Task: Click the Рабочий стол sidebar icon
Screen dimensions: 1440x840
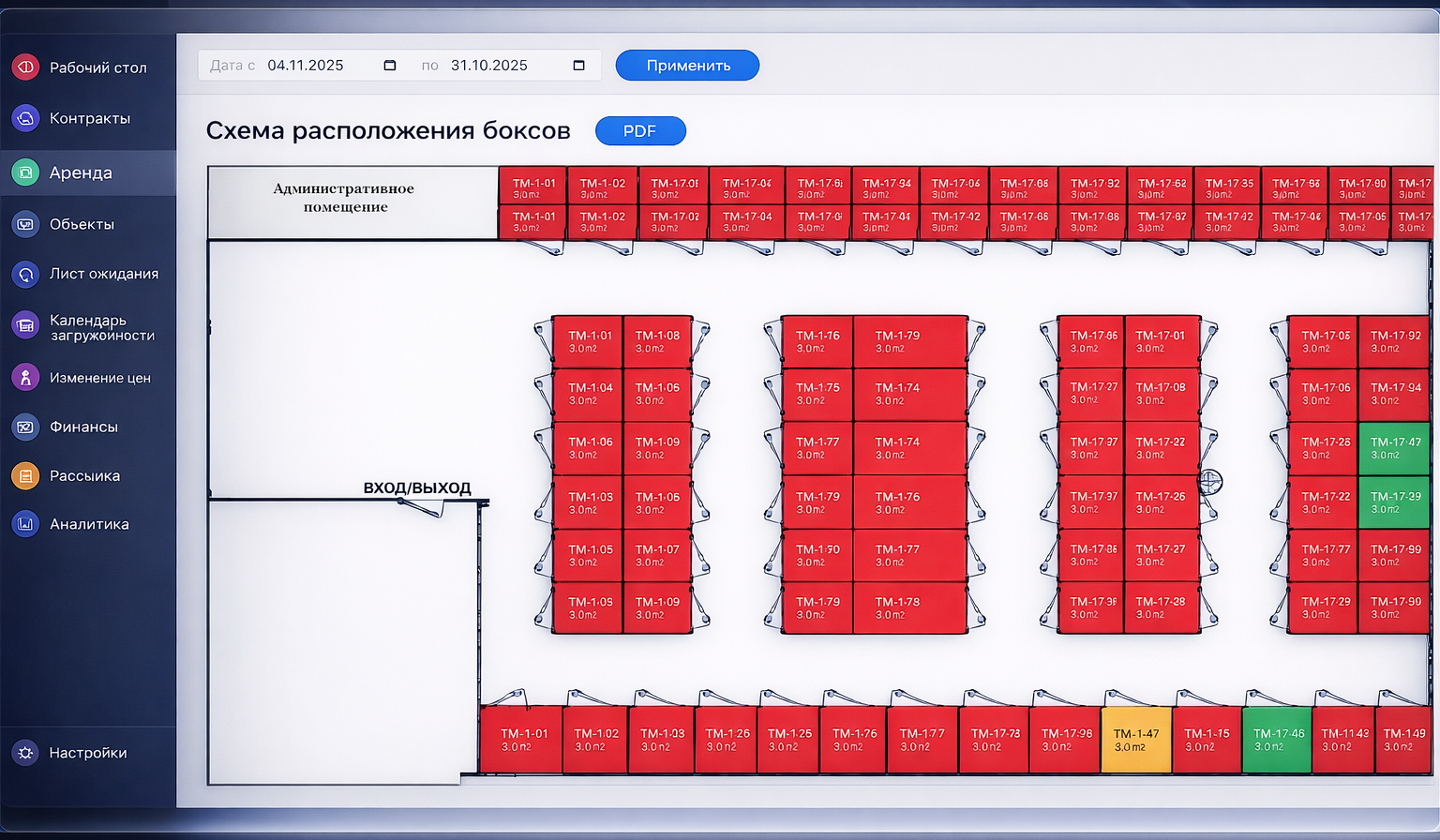Action: point(25,67)
